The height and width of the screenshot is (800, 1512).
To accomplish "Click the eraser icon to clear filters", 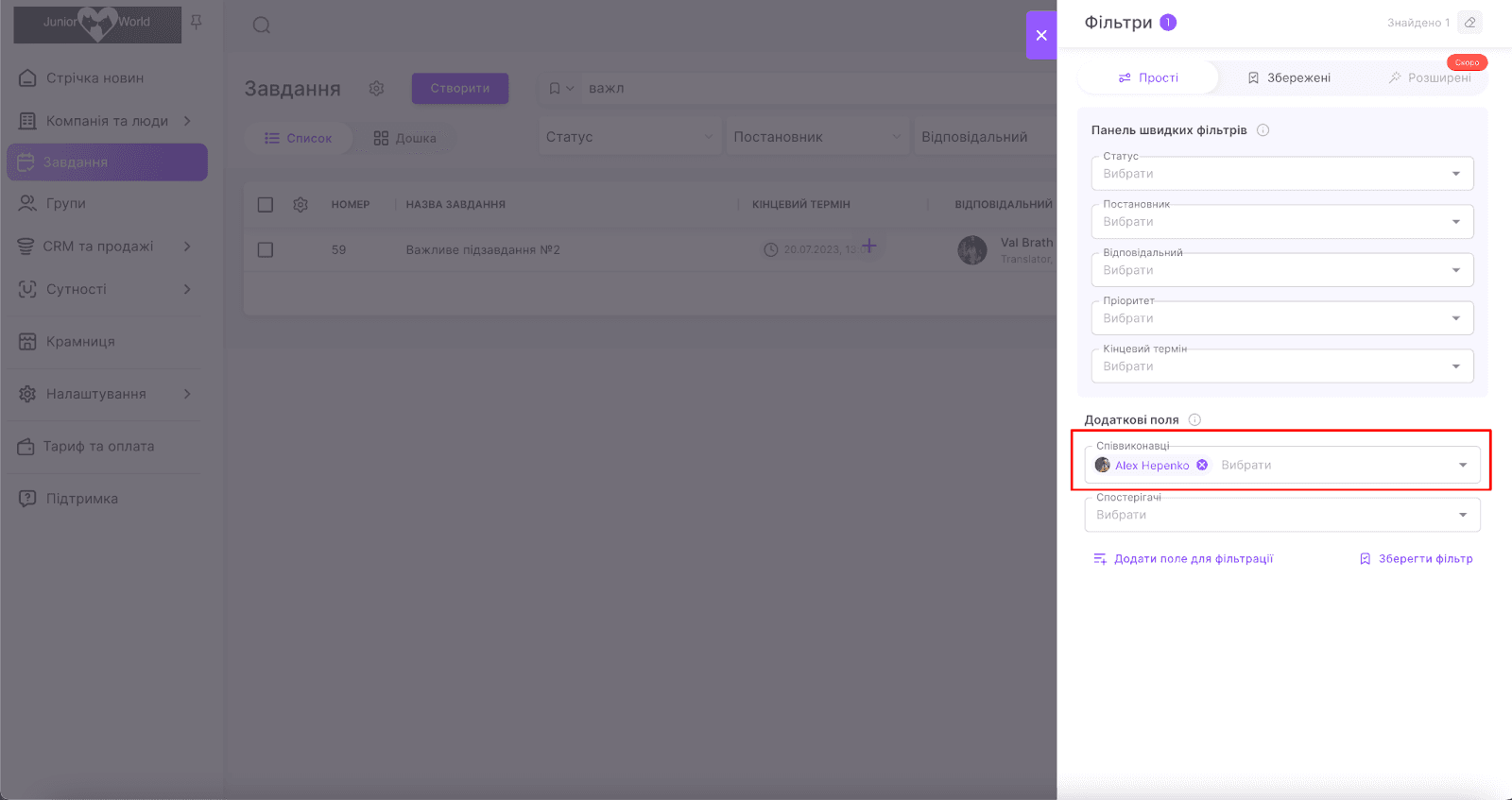I will pos(1469,23).
